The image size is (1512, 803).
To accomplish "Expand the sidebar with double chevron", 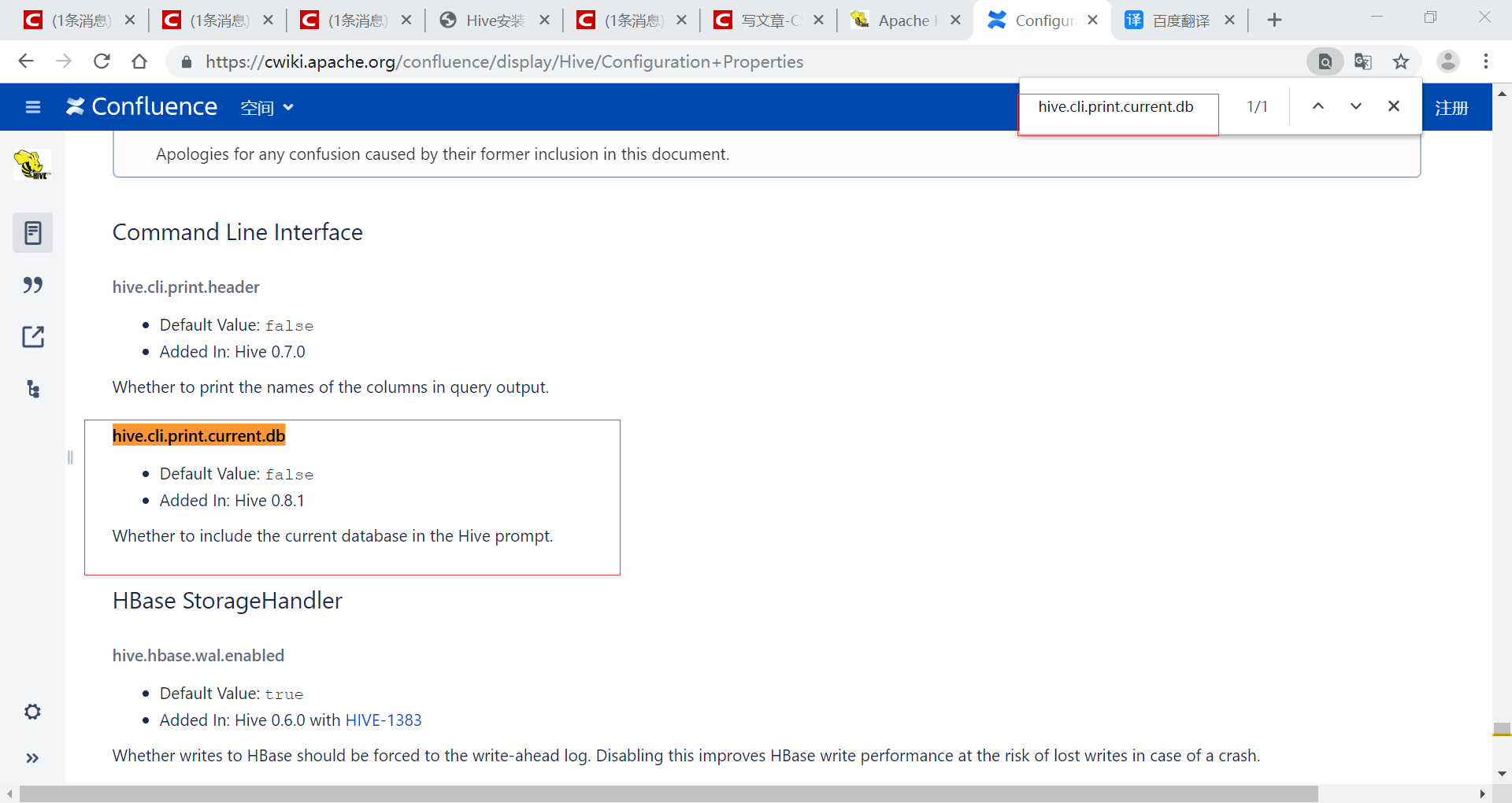I will (32, 758).
